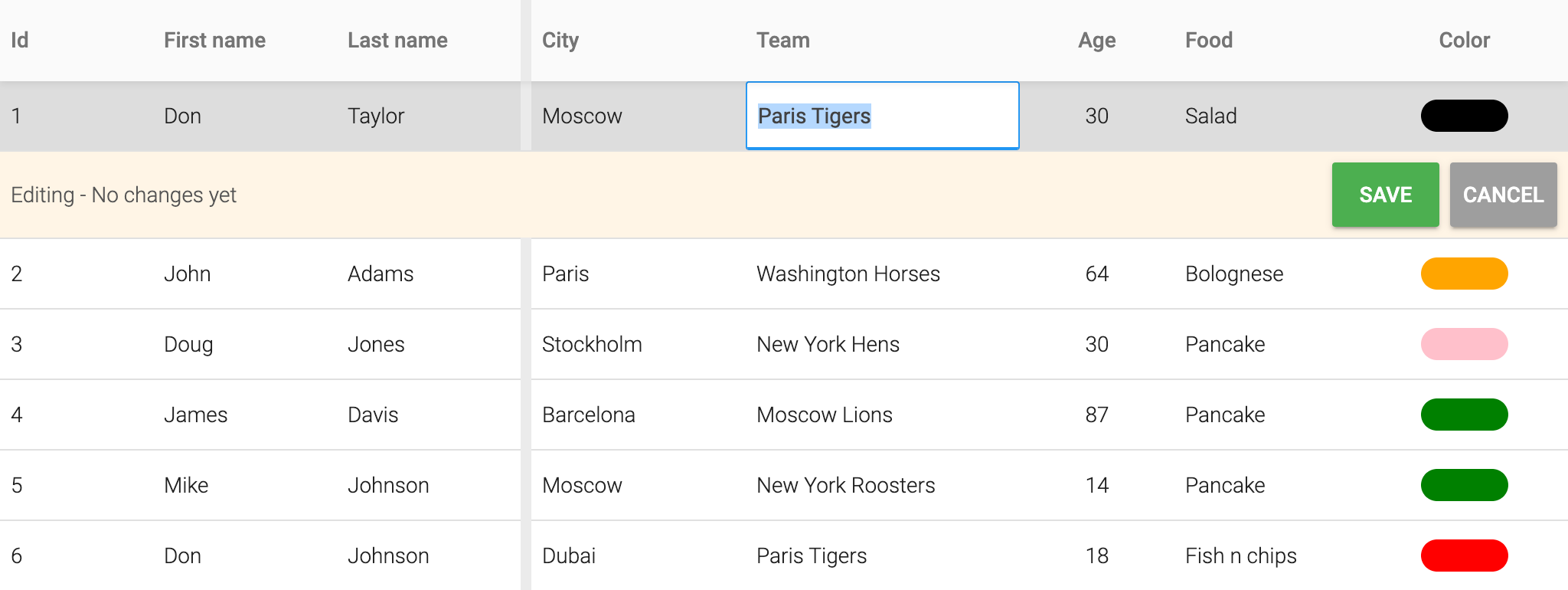The width and height of the screenshot is (1568, 590).
Task: Click the Food column header
Action: tap(1209, 40)
